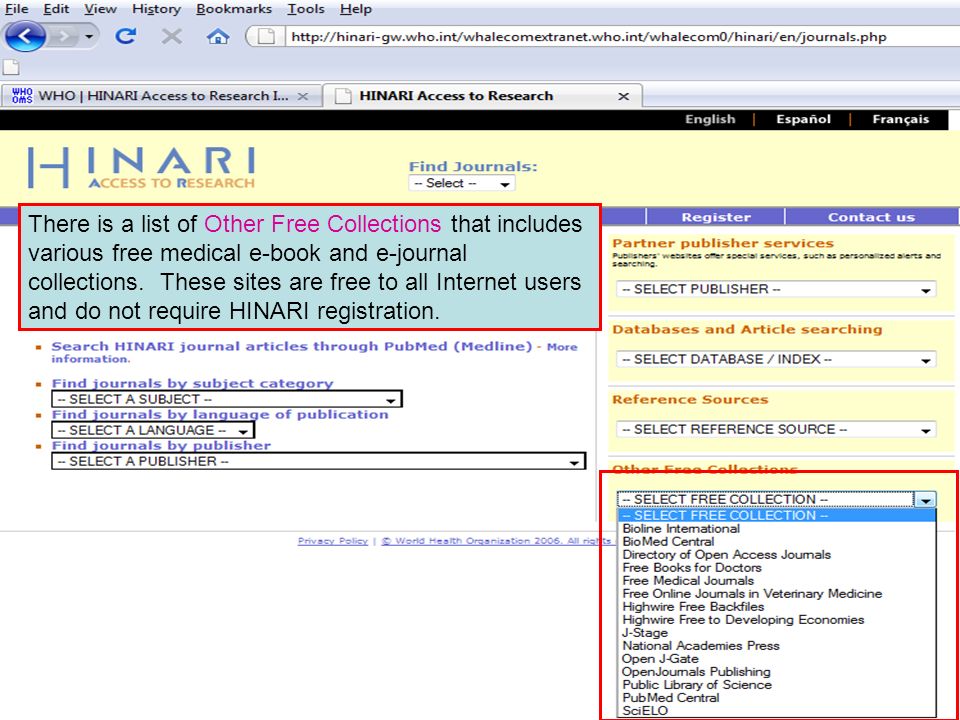Open the File menu

coord(17,9)
